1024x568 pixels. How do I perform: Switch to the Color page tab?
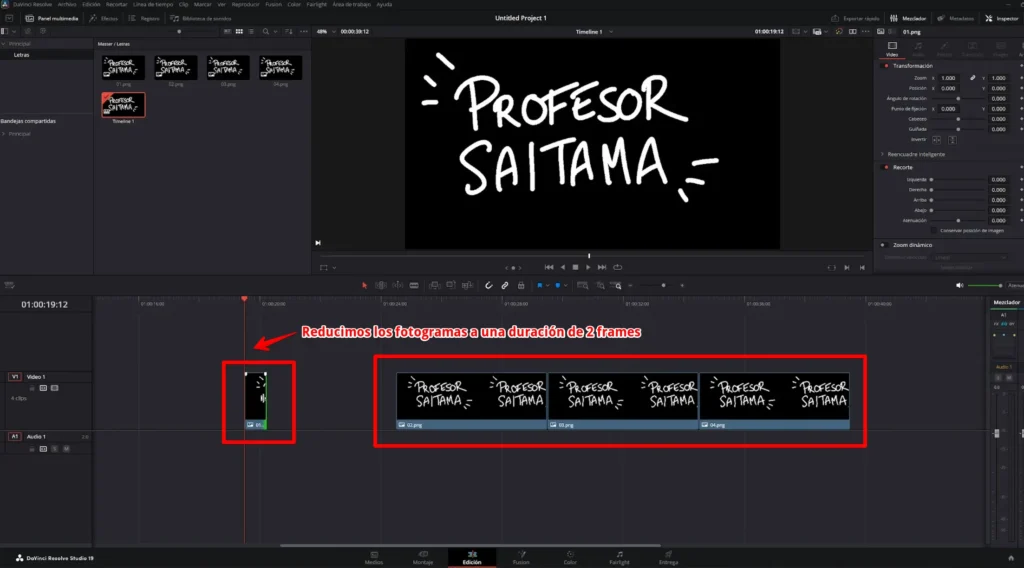(x=570, y=556)
